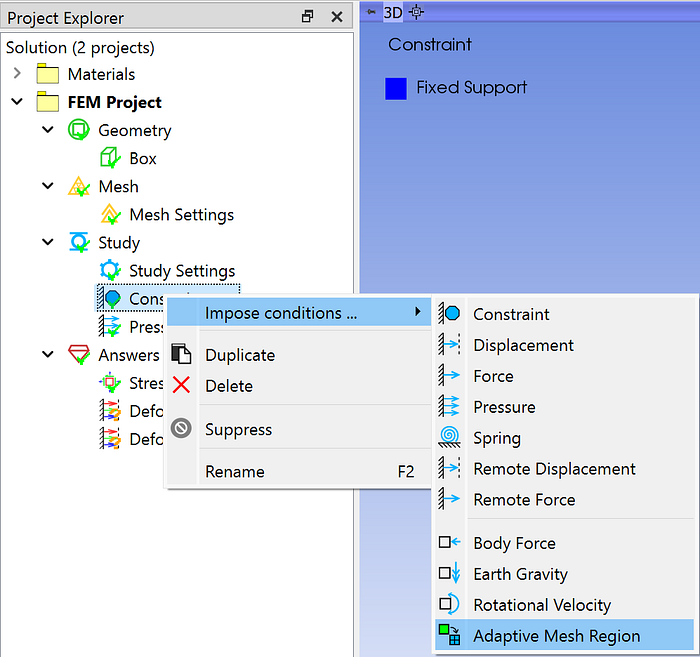700x657 pixels.
Task: Click the Mesh node icon
Action: point(79,186)
